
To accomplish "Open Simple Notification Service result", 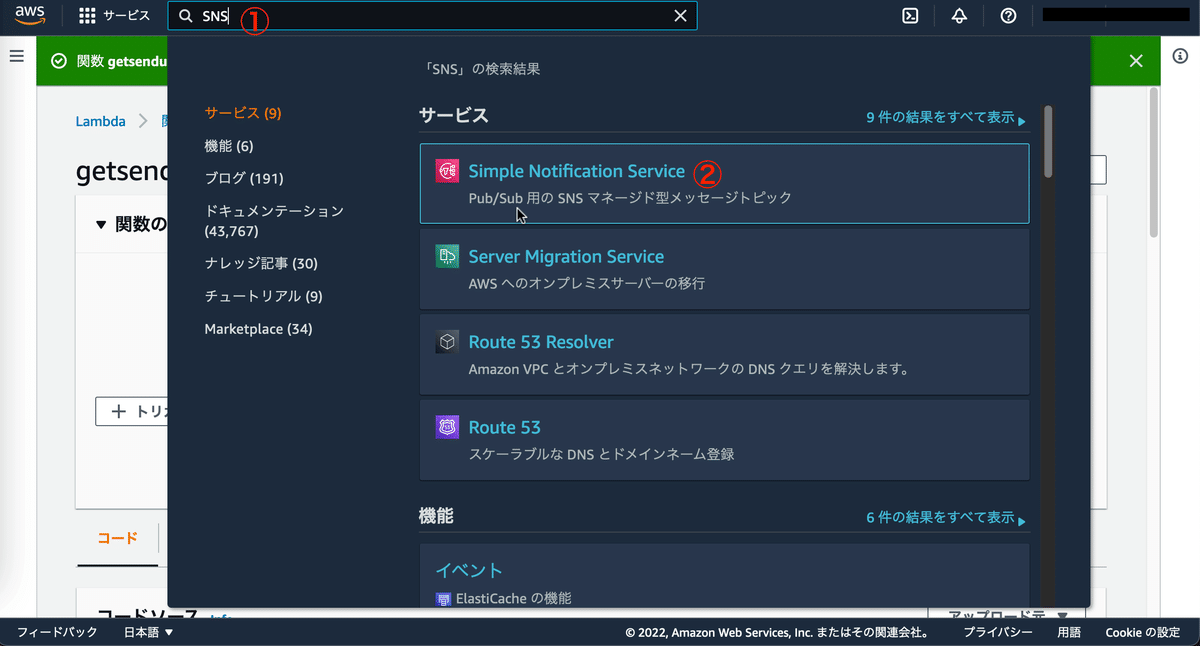I will point(725,183).
